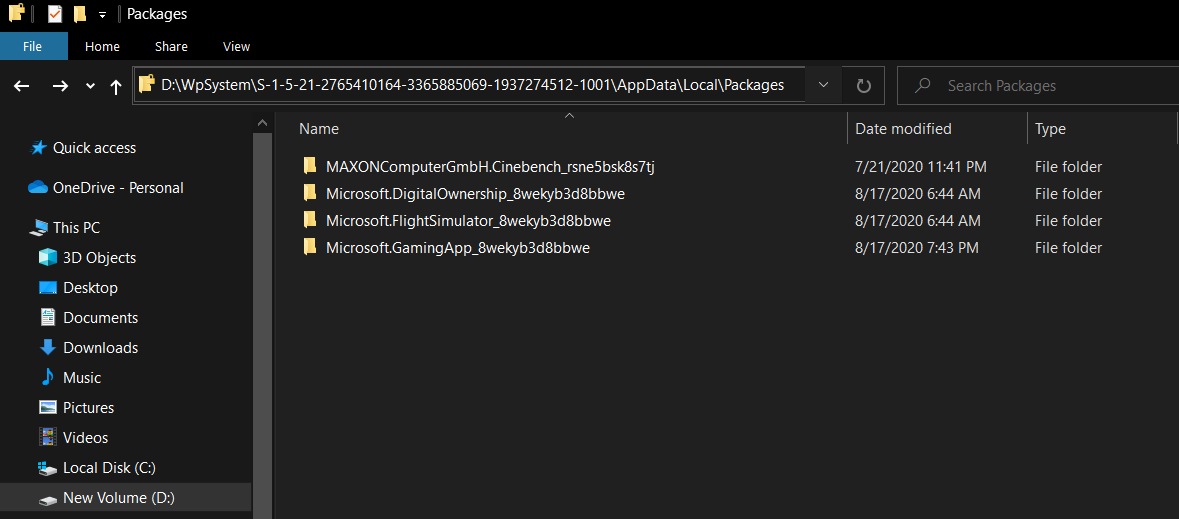The width and height of the screenshot is (1179, 519).
Task: Open Pictures in sidebar
Action: 89,408
